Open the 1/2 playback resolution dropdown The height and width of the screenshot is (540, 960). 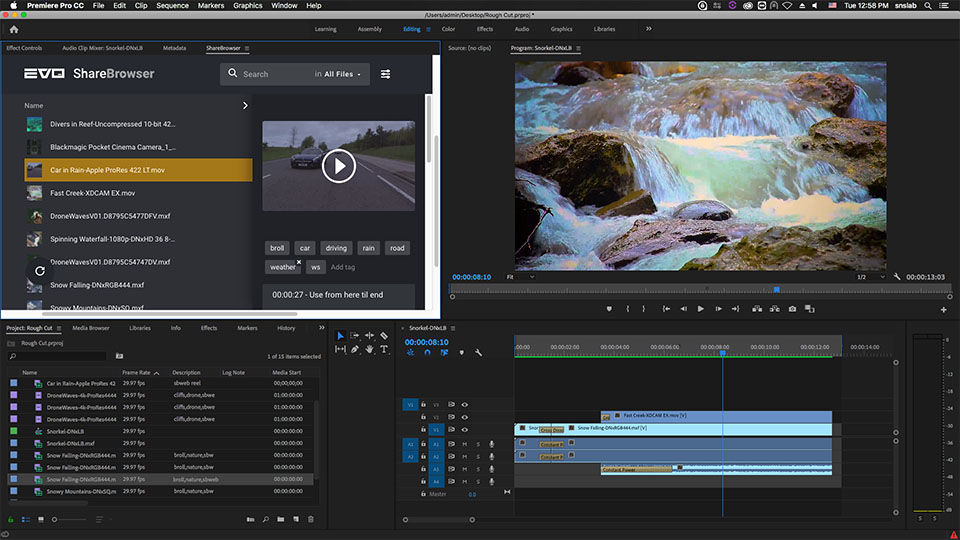(871, 277)
